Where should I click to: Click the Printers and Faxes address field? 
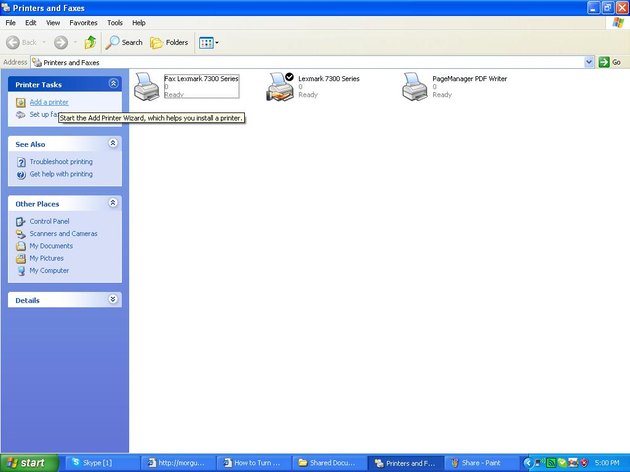click(x=312, y=62)
